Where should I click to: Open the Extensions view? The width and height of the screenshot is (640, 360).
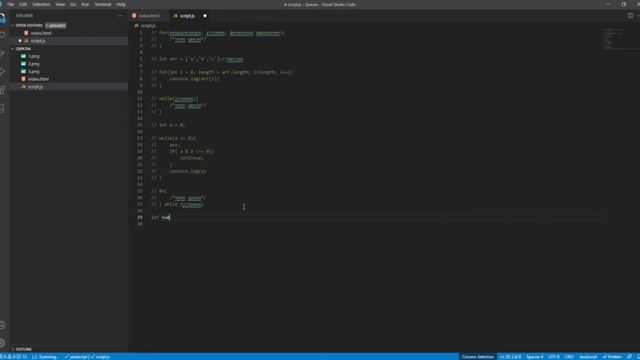tap(2, 90)
